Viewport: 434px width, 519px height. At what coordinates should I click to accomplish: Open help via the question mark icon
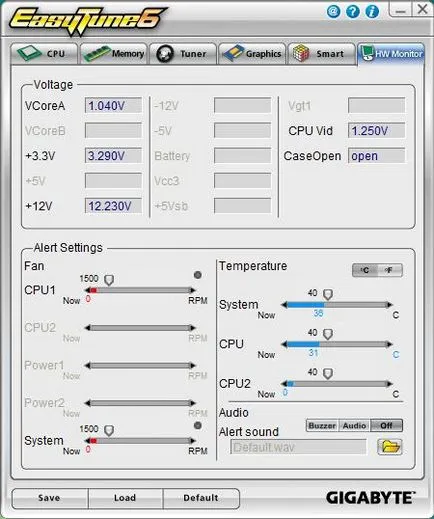[x=353, y=12]
